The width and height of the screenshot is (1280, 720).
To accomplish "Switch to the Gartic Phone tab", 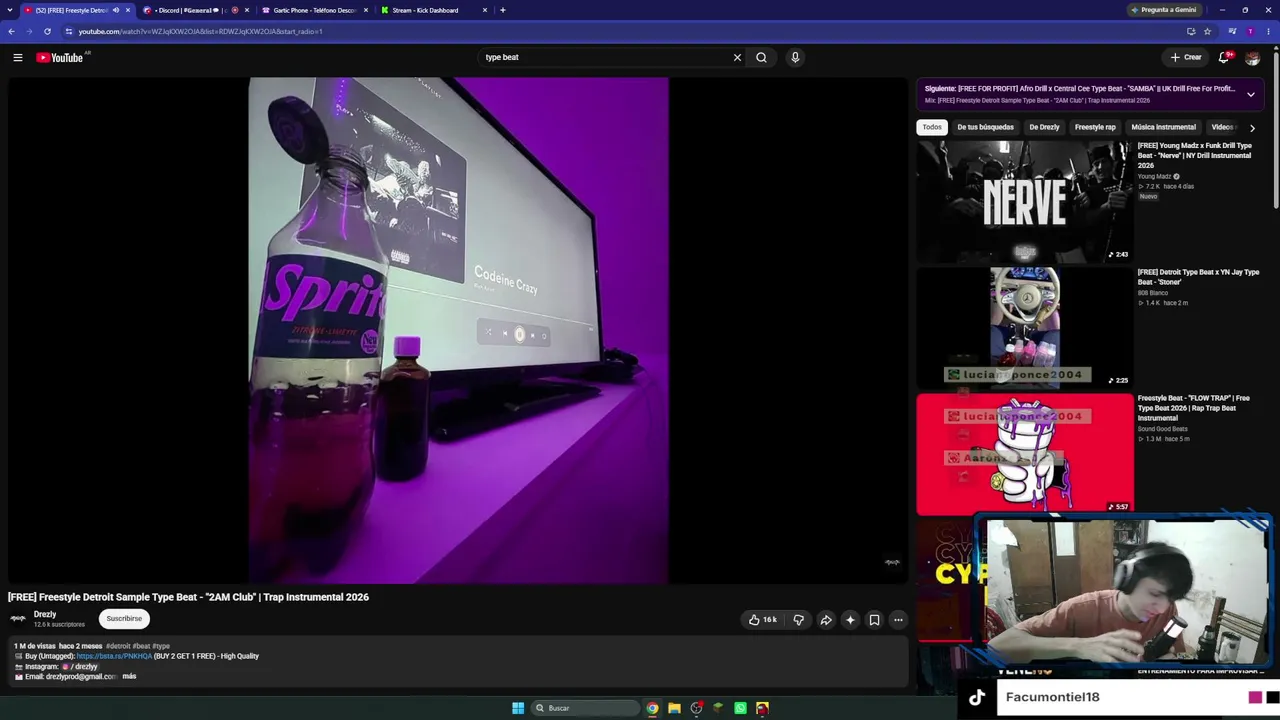I will tap(314, 10).
